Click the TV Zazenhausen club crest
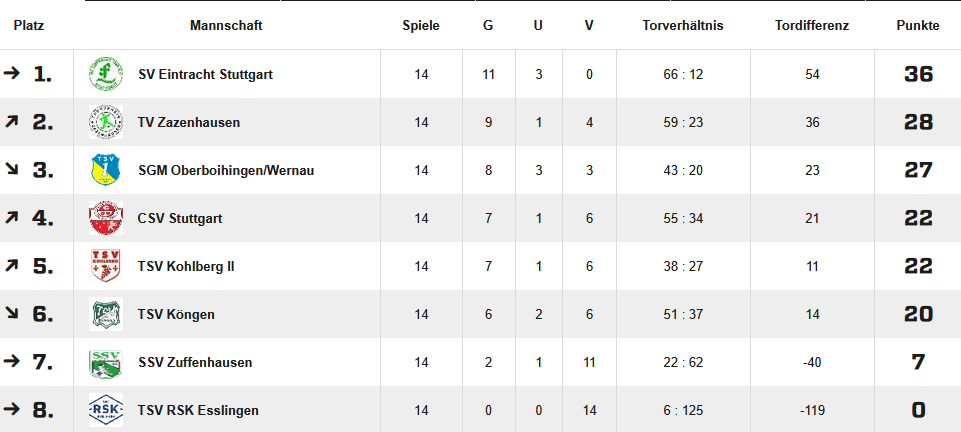The image size is (961, 432). pos(105,123)
